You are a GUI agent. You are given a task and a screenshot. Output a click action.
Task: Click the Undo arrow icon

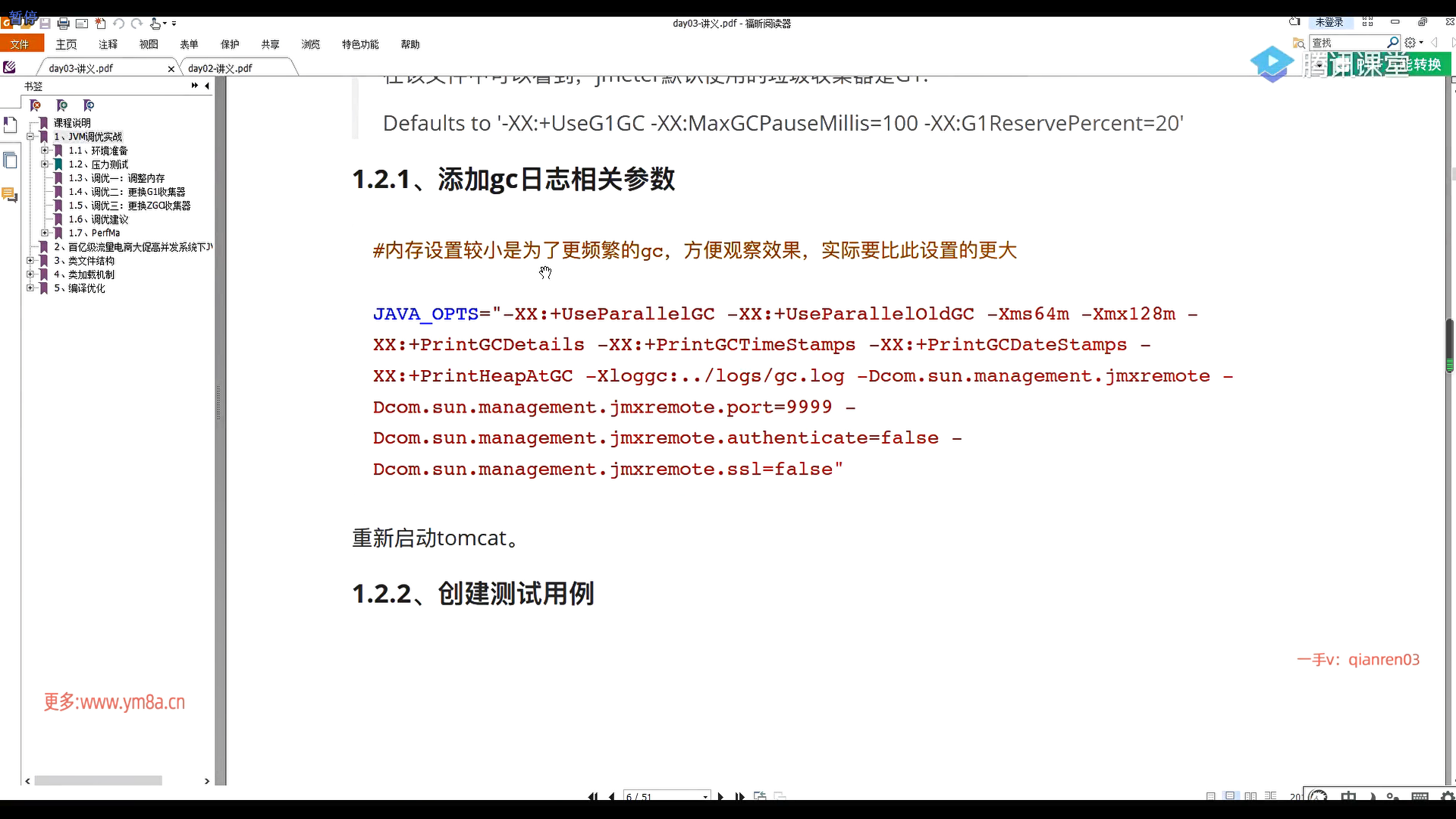click(118, 24)
